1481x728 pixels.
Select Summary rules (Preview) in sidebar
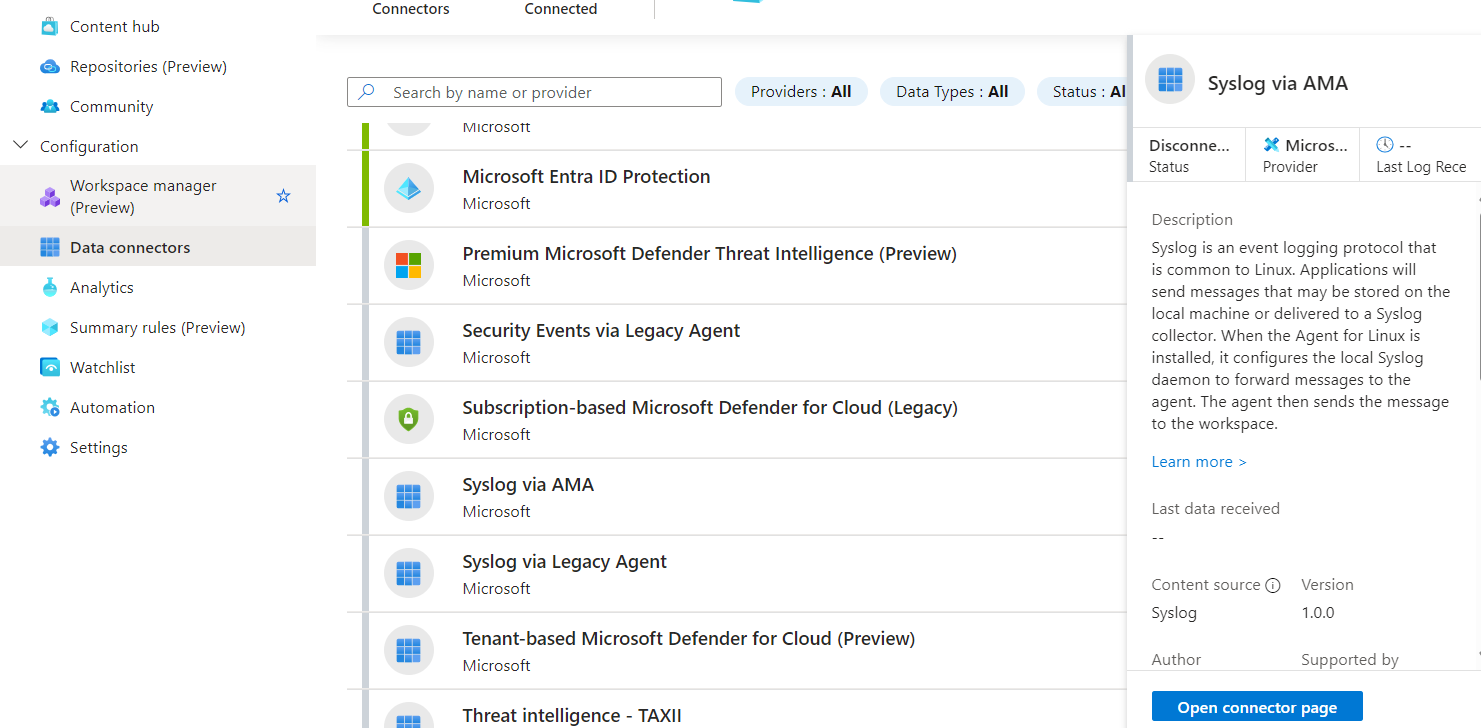tap(157, 328)
